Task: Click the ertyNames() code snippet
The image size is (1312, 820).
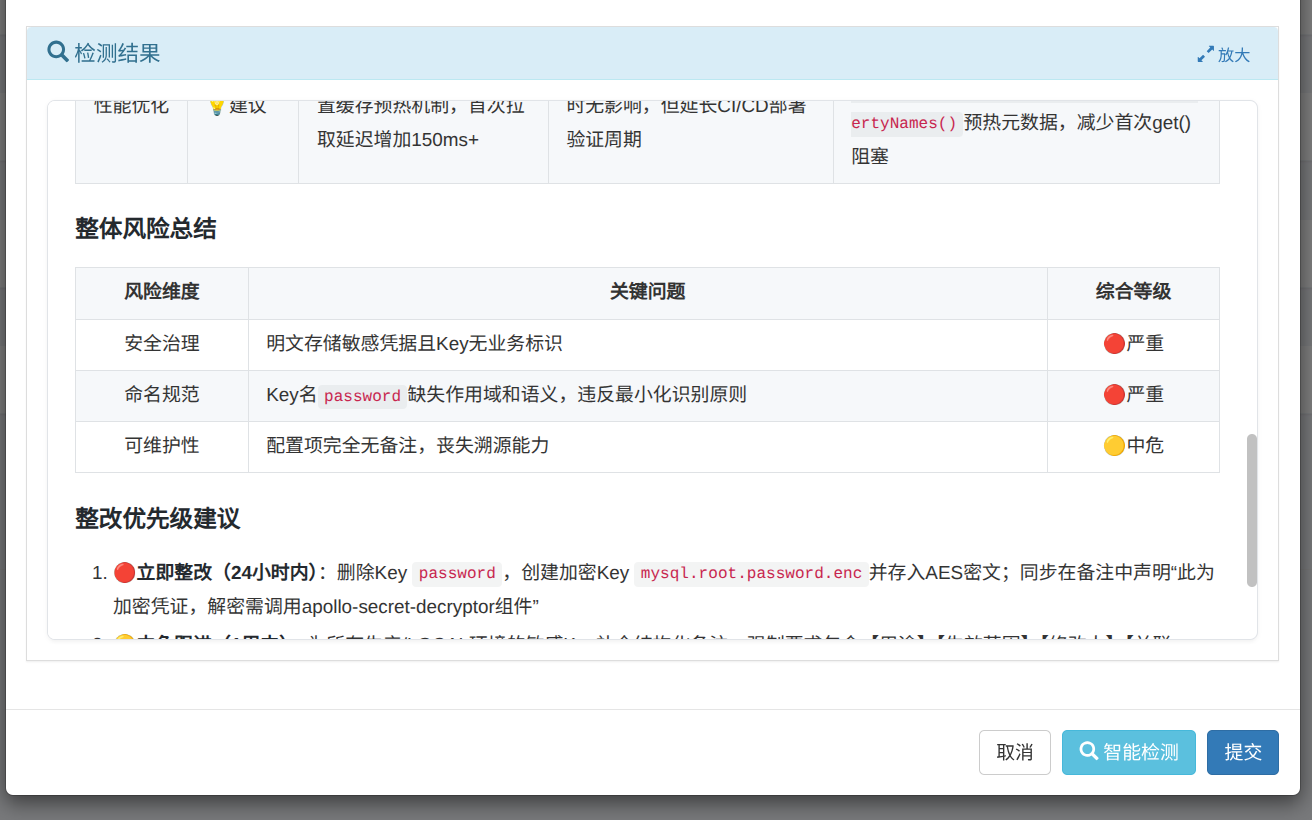Action: (x=904, y=124)
